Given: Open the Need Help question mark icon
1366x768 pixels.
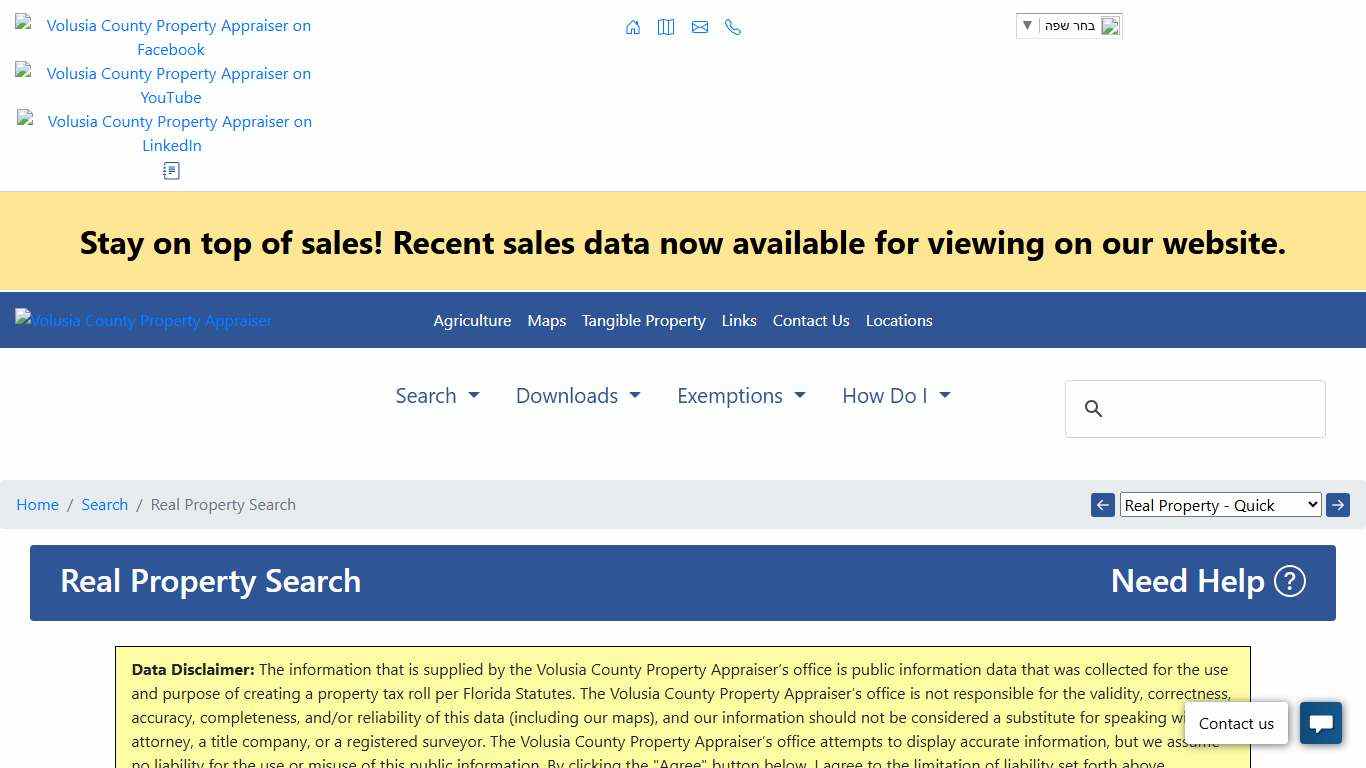Looking at the screenshot, I should (x=1290, y=581).
